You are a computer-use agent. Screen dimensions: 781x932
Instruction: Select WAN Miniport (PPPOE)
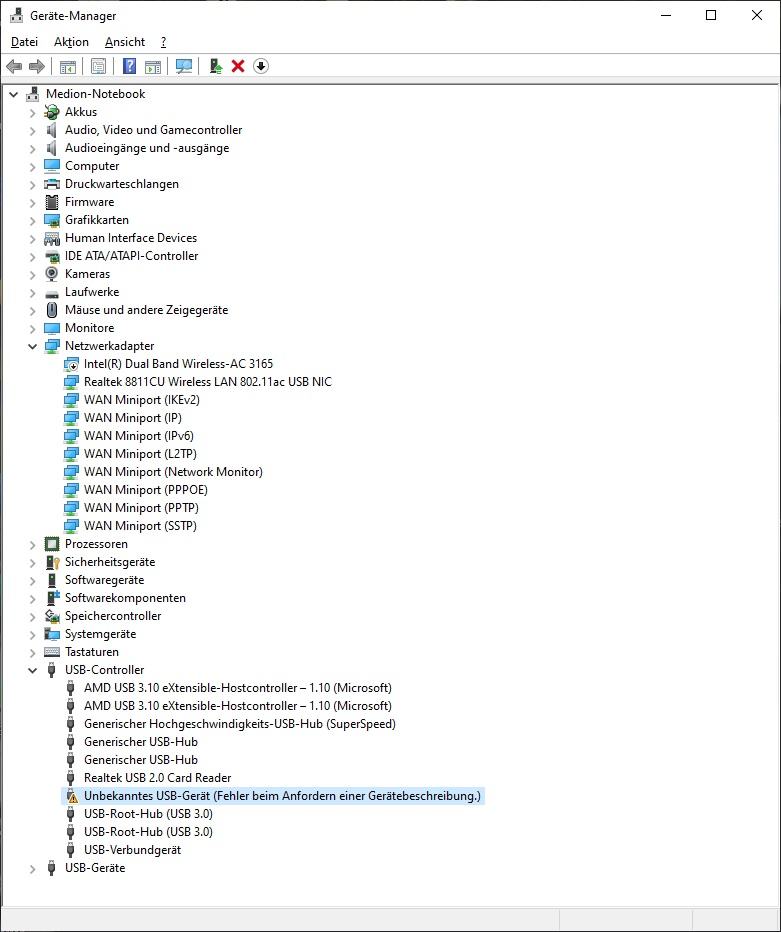tap(146, 490)
